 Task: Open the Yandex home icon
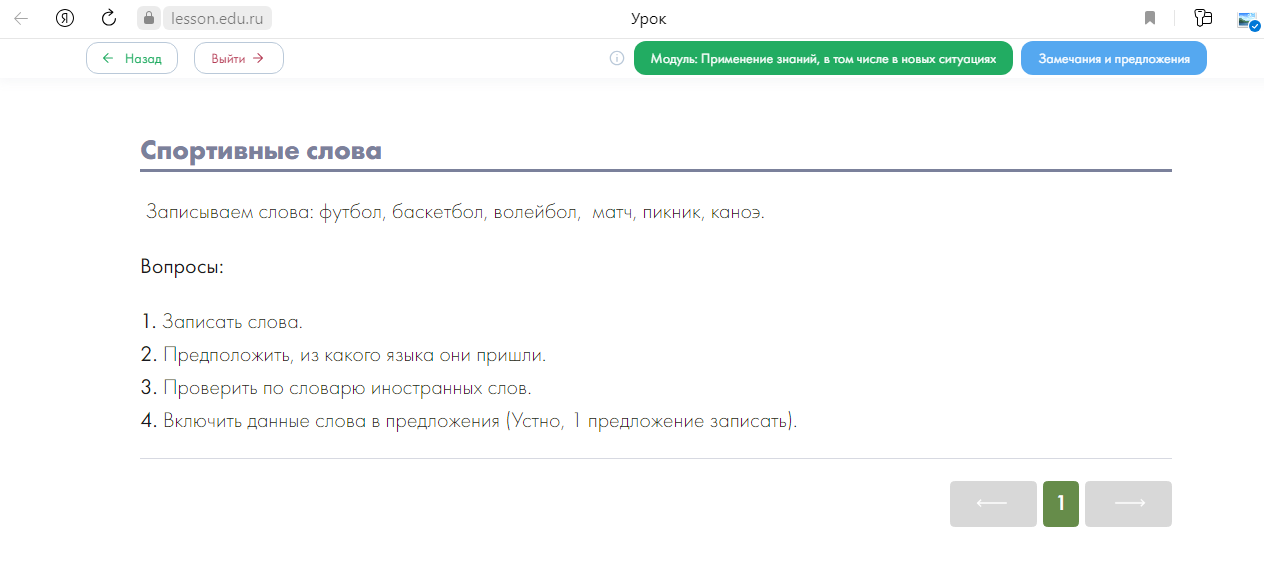(x=65, y=18)
